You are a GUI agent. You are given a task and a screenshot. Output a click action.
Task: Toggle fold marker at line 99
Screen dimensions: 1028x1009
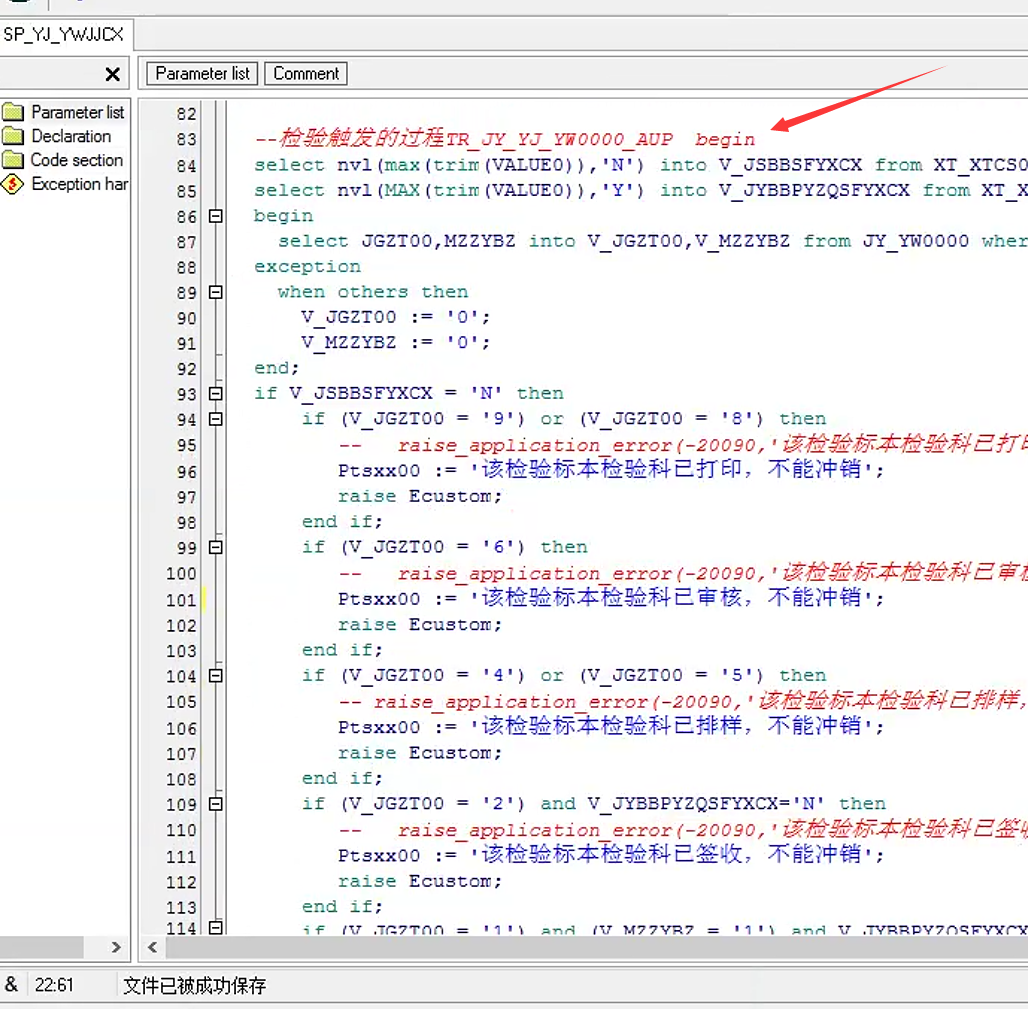click(215, 548)
